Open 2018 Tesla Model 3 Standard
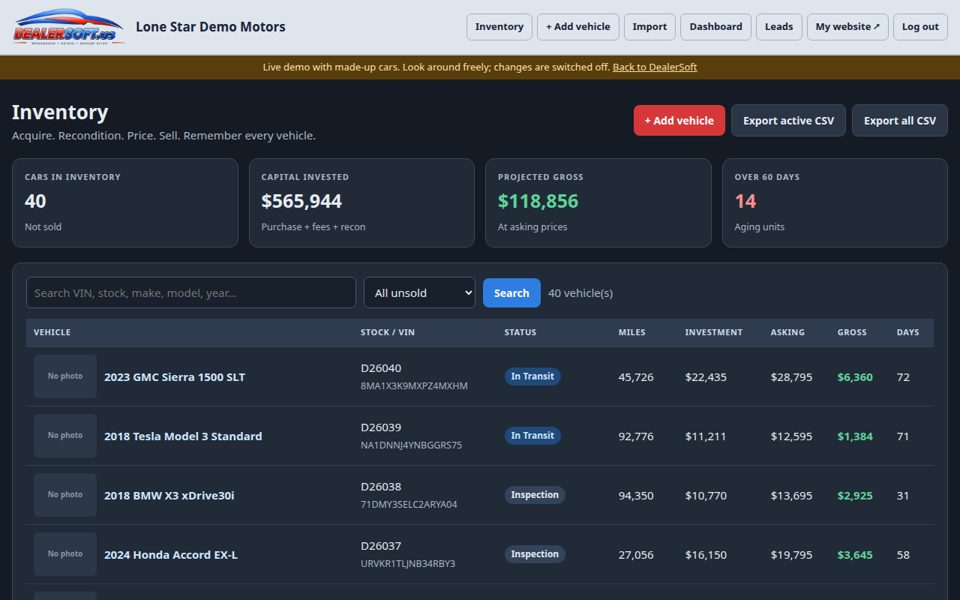The image size is (960, 600). pyautogui.click(x=183, y=437)
